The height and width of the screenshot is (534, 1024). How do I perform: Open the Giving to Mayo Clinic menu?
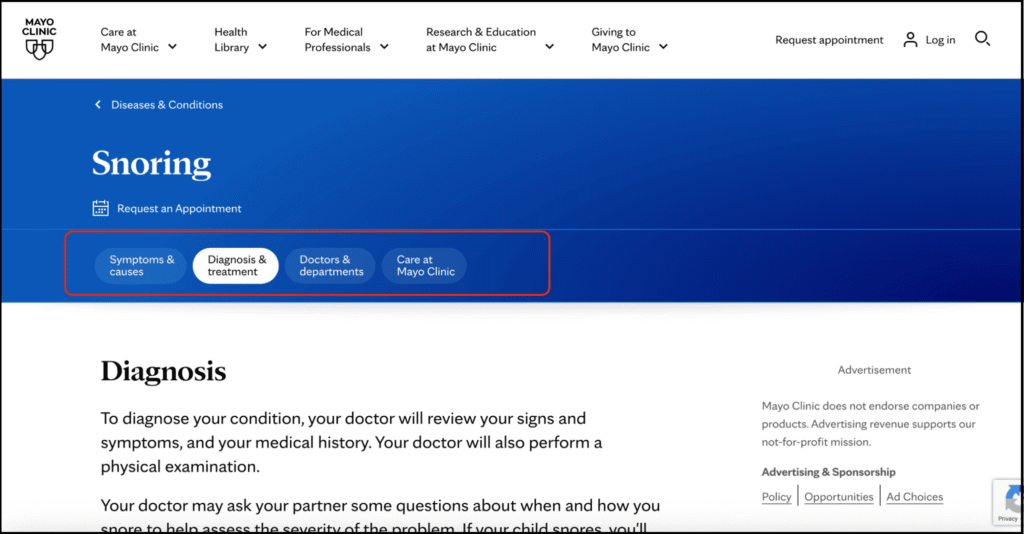click(630, 40)
